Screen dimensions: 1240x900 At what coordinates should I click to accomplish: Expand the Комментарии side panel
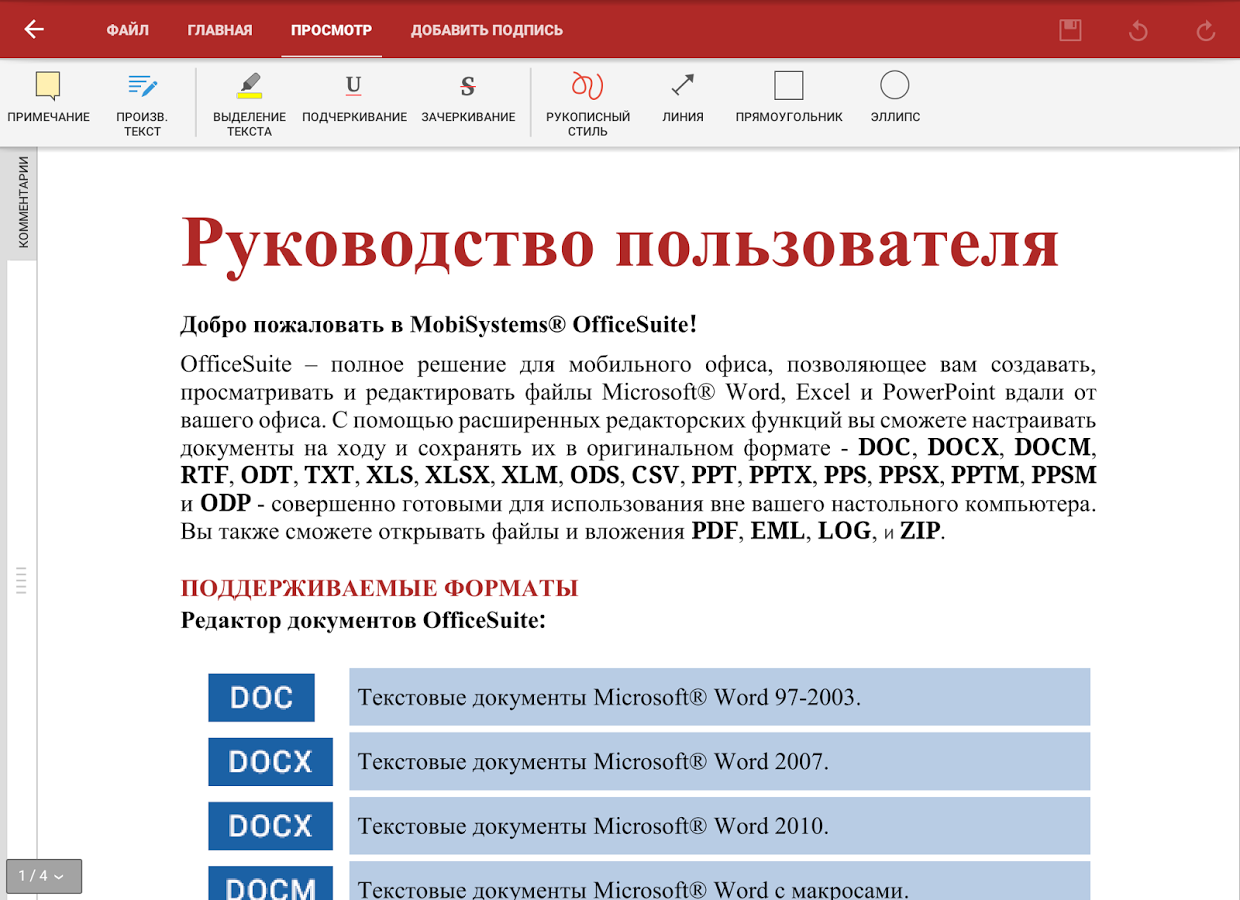[x=22, y=204]
